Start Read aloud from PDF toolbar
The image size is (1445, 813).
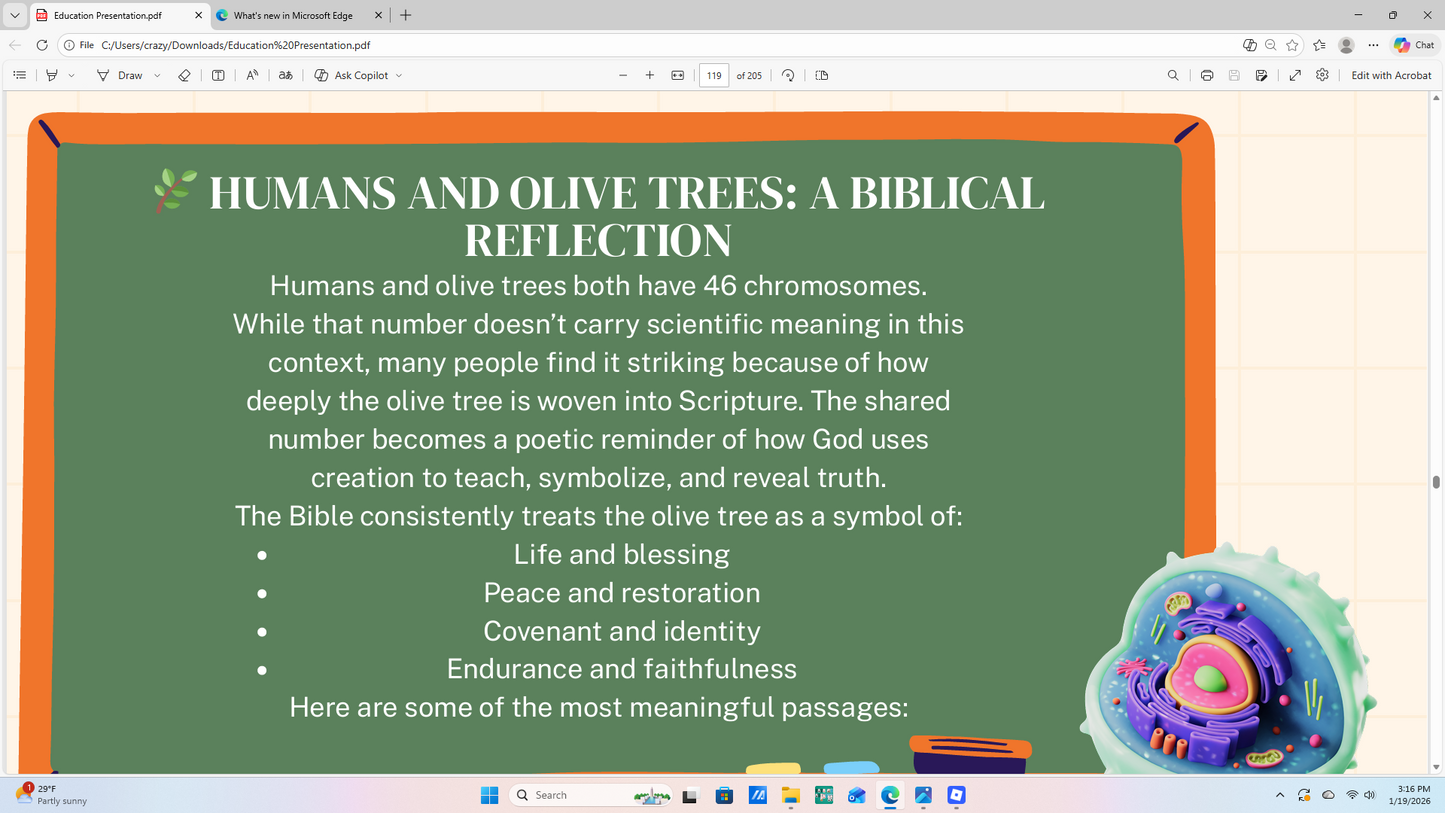(x=252, y=75)
